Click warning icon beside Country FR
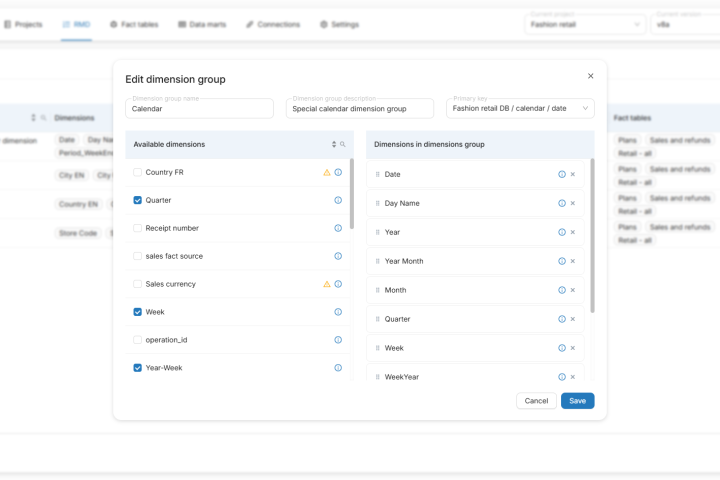 326,172
